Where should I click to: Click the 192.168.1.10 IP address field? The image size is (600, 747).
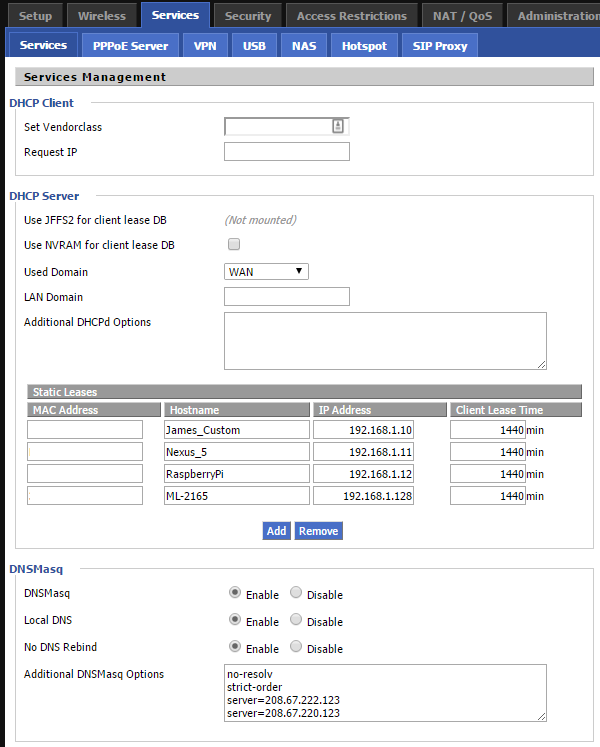point(363,429)
